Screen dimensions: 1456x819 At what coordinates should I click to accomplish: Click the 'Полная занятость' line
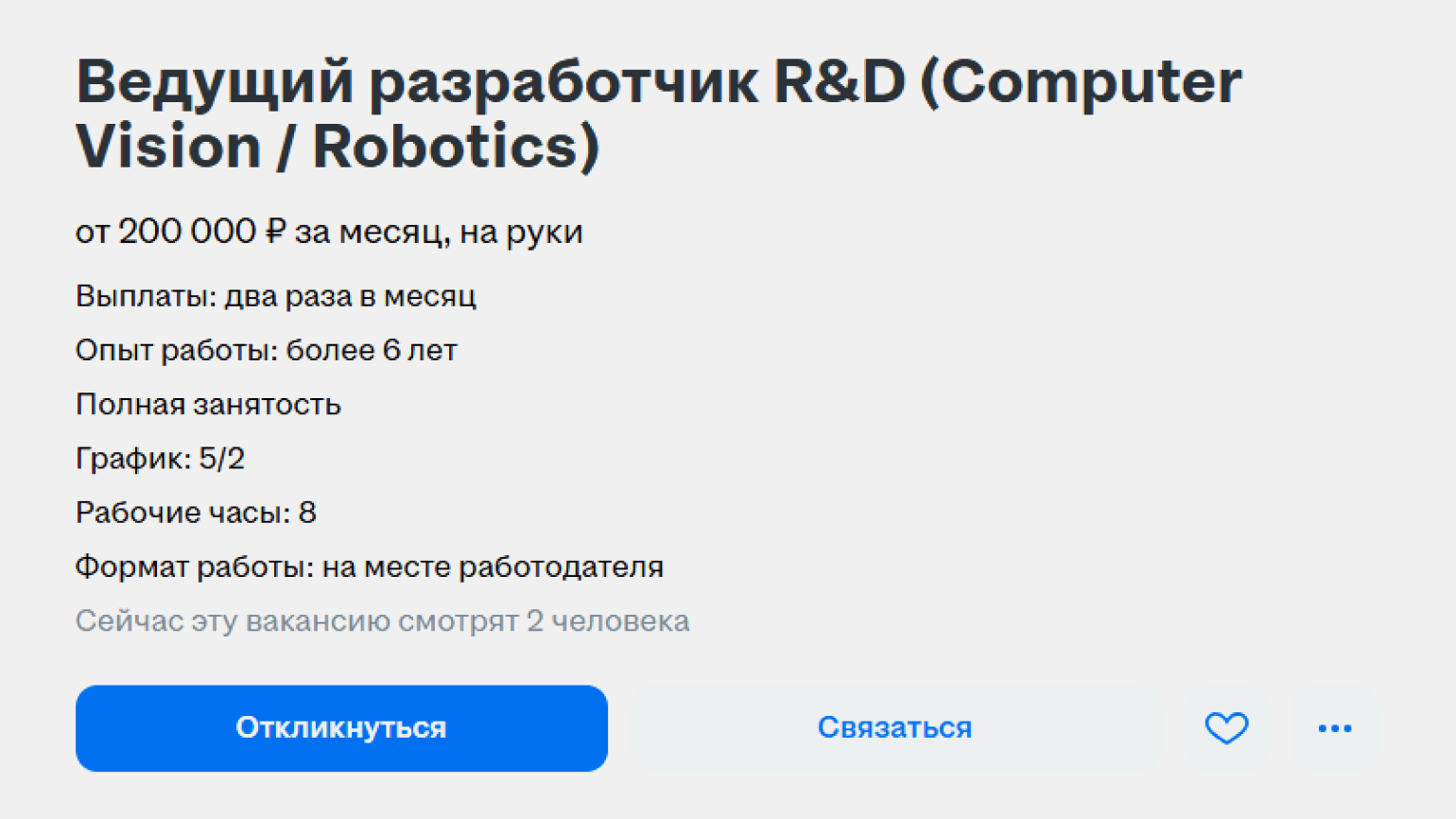point(208,405)
